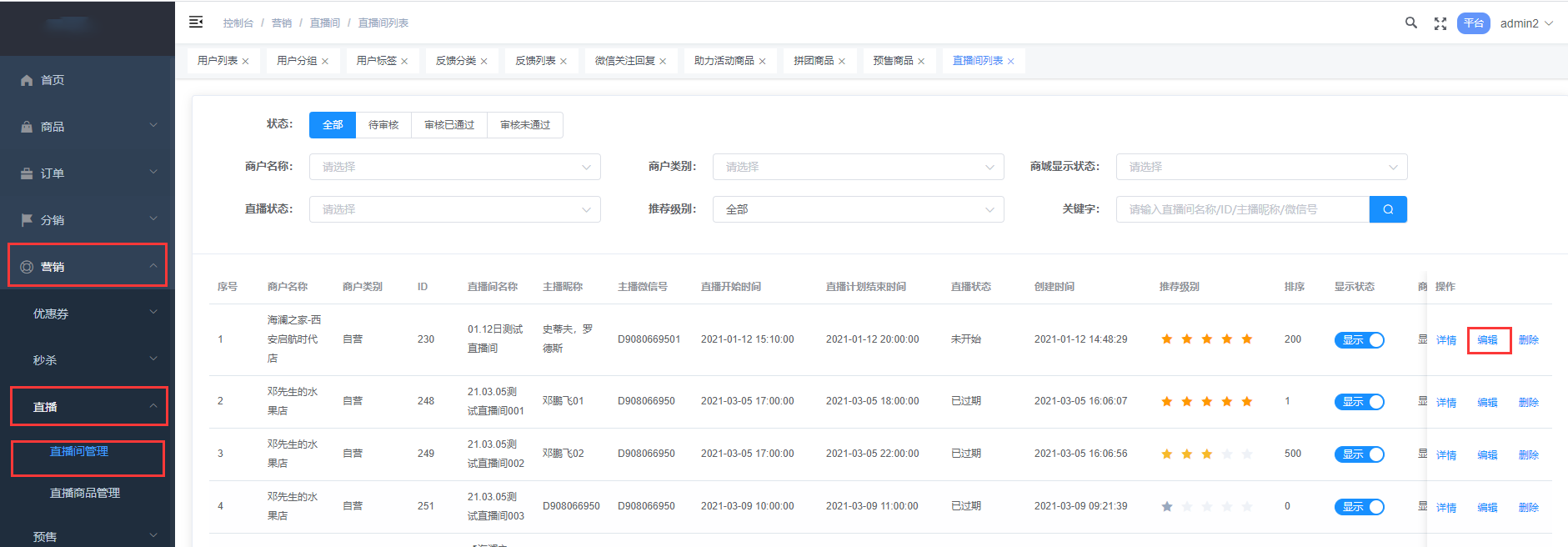Close the 直播间列表 tab
1568x547 pixels.
pyautogui.click(x=1011, y=62)
